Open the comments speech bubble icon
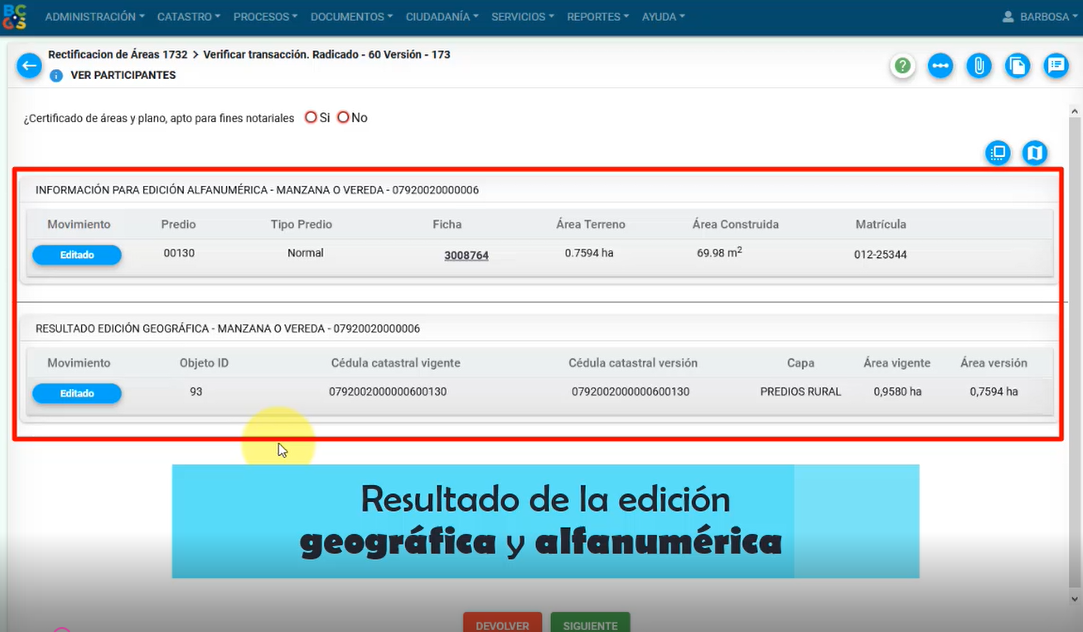 [1055, 66]
